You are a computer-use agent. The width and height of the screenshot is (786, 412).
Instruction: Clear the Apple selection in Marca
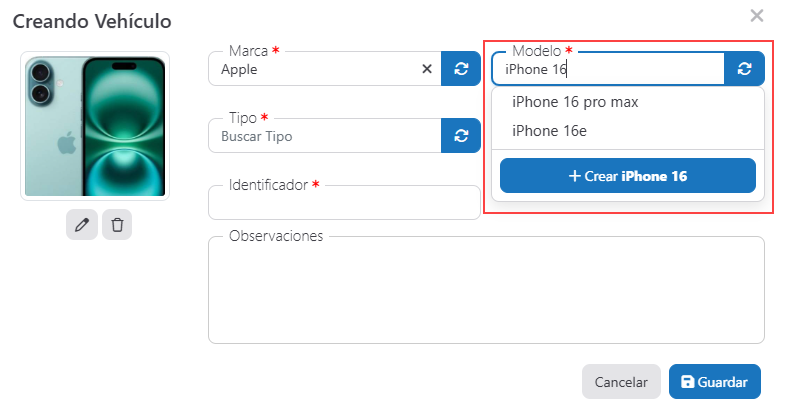(427, 69)
